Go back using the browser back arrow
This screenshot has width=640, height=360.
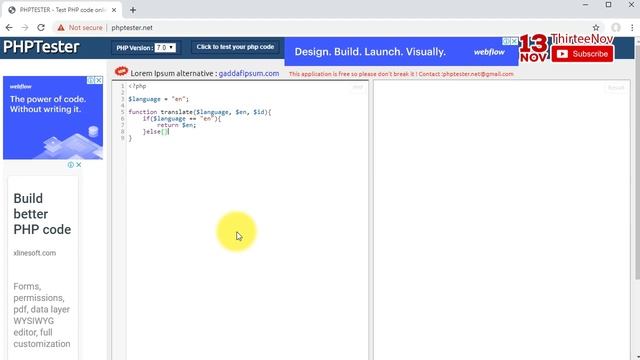tap(9, 27)
